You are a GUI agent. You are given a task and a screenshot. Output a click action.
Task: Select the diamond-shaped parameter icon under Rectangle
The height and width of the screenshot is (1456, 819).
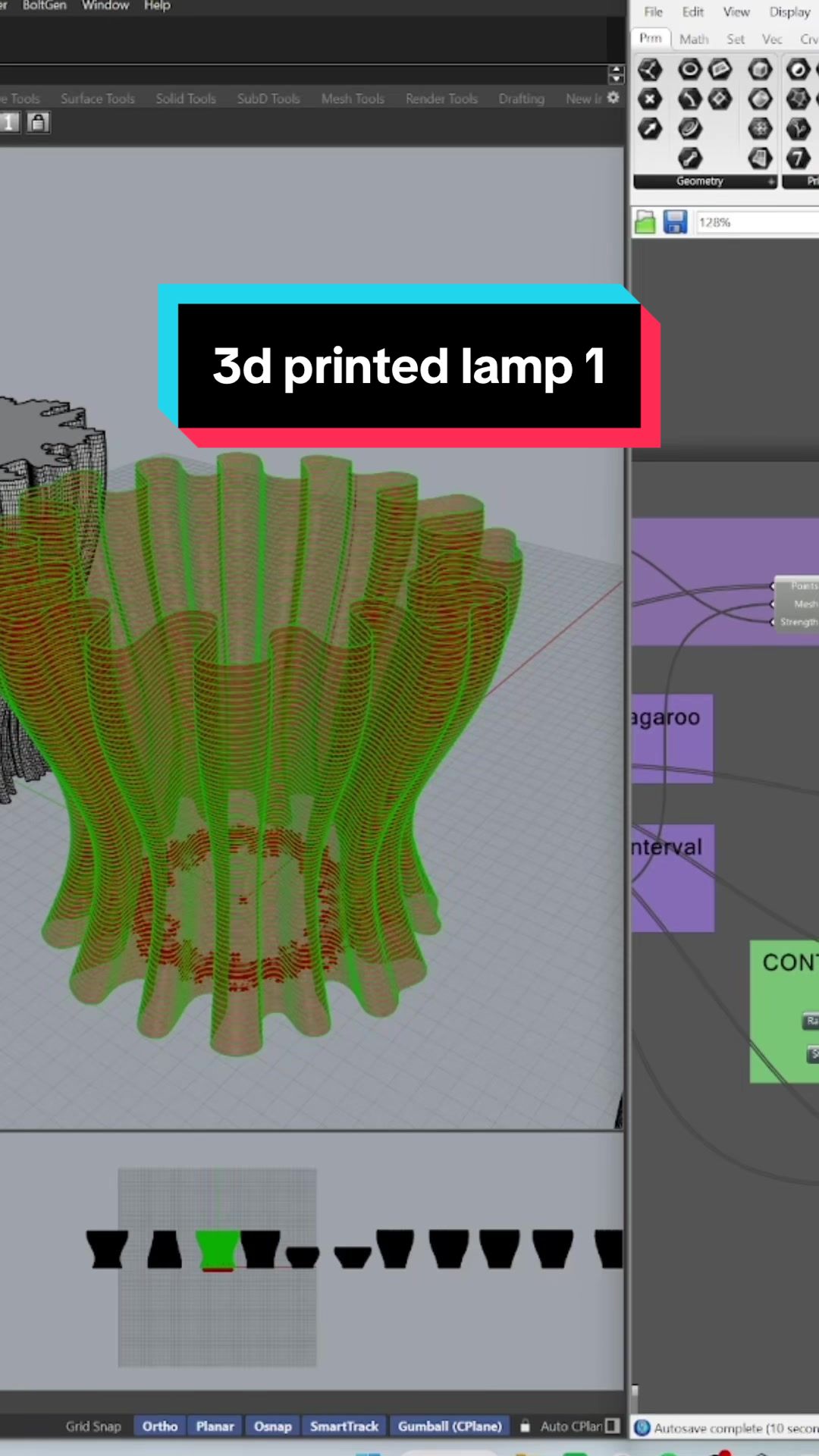pos(720,99)
